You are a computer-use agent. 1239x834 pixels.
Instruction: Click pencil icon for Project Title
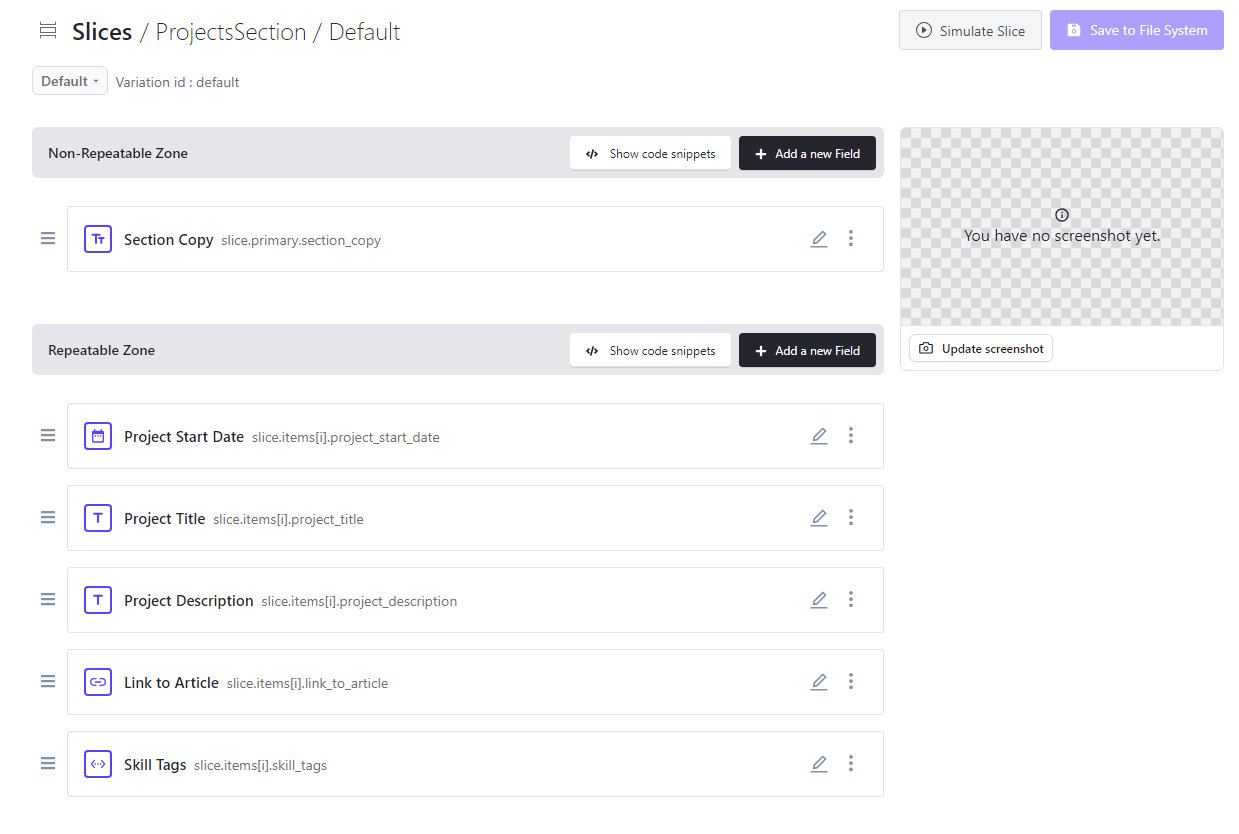pyautogui.click(x=819, y=518)
